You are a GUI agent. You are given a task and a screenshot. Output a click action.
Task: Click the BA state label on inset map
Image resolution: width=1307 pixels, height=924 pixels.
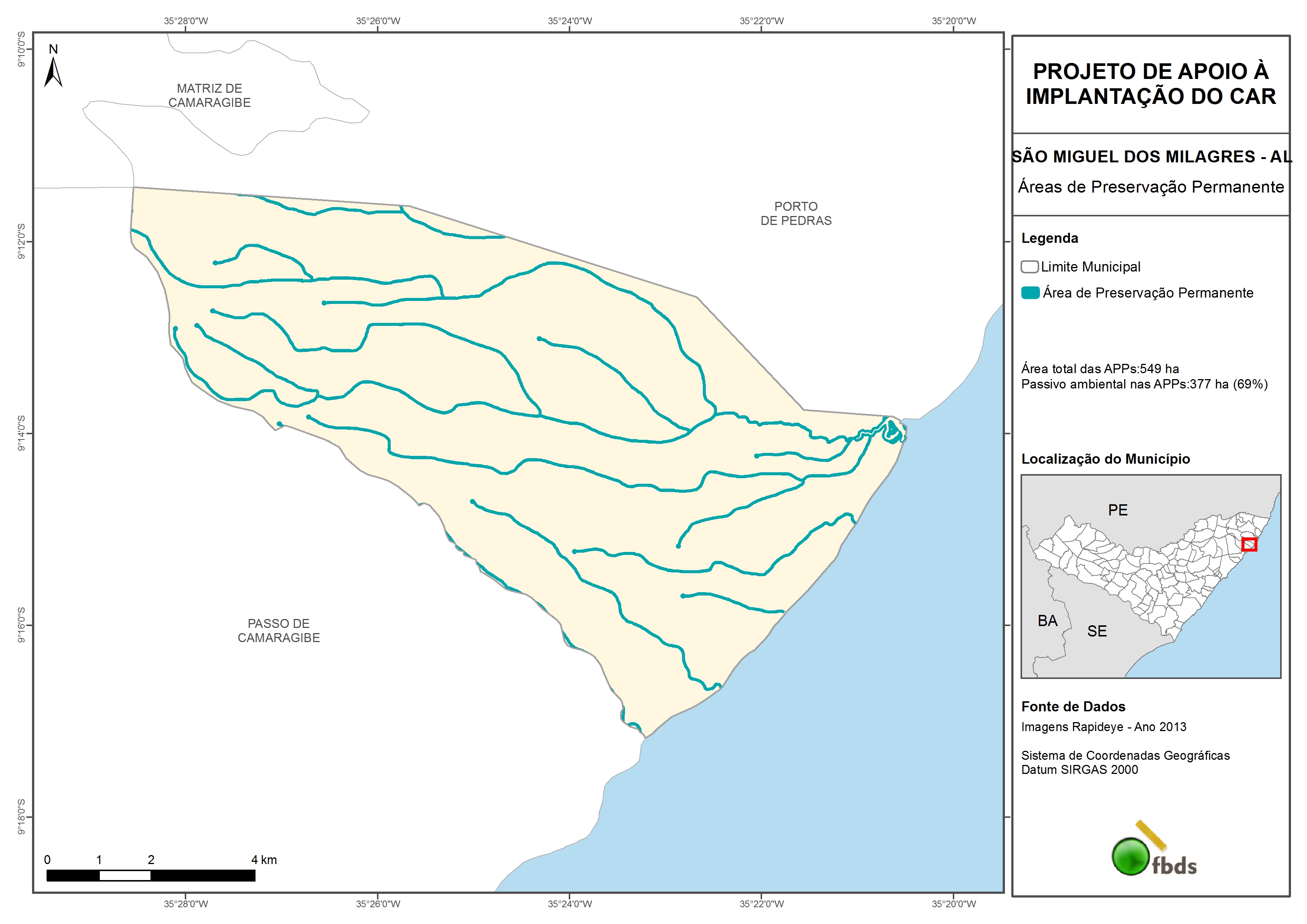click(x=1047, y=621)
